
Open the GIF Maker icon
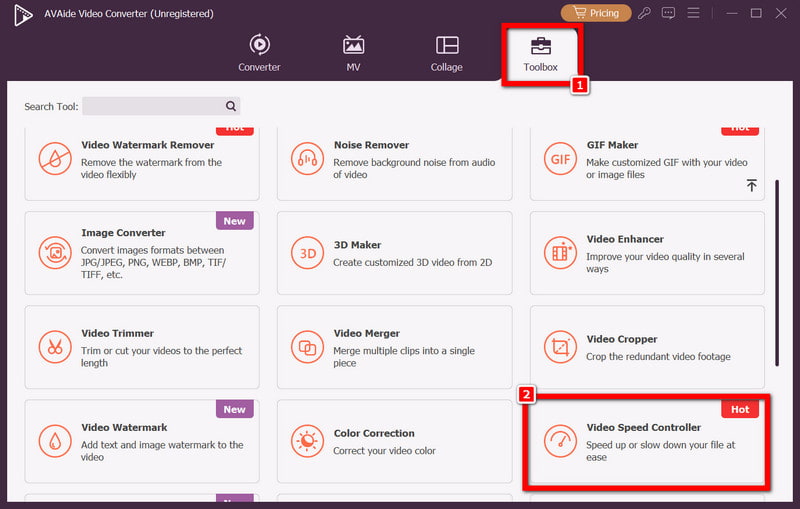(559, 160)
